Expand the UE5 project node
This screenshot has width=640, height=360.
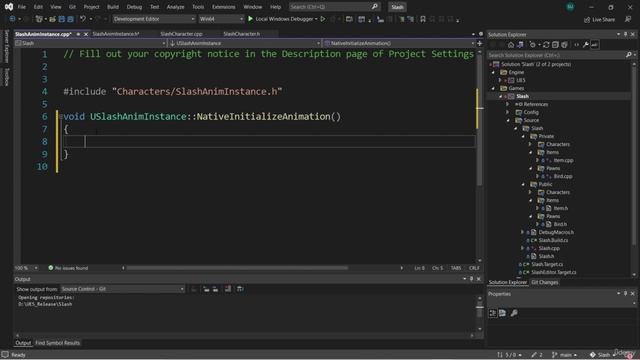(x=500, y=80)
